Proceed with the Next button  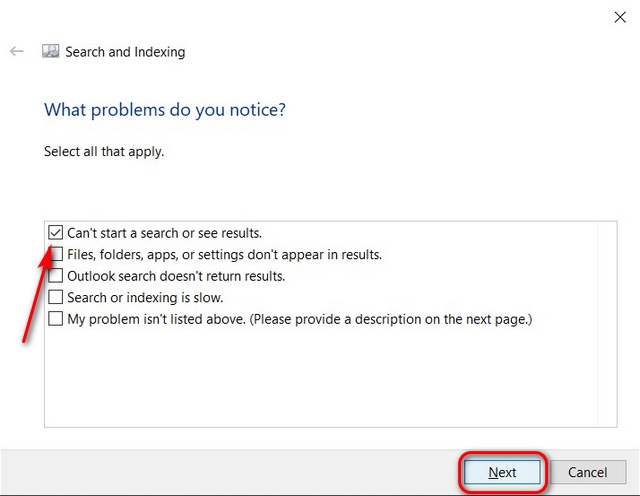502,472
